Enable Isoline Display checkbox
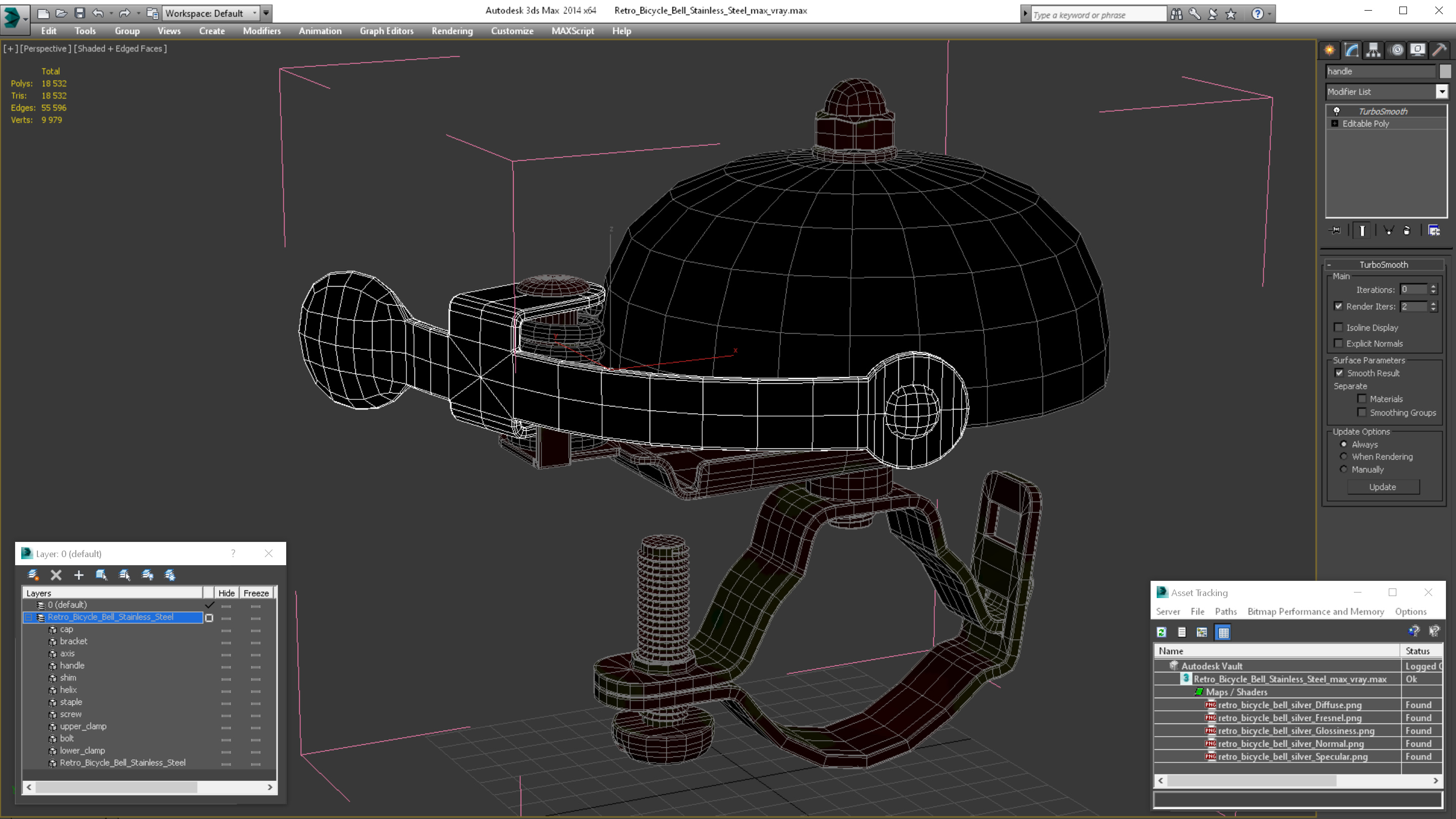Viewport: 1456px width, 819px height. coord(1338,327)
